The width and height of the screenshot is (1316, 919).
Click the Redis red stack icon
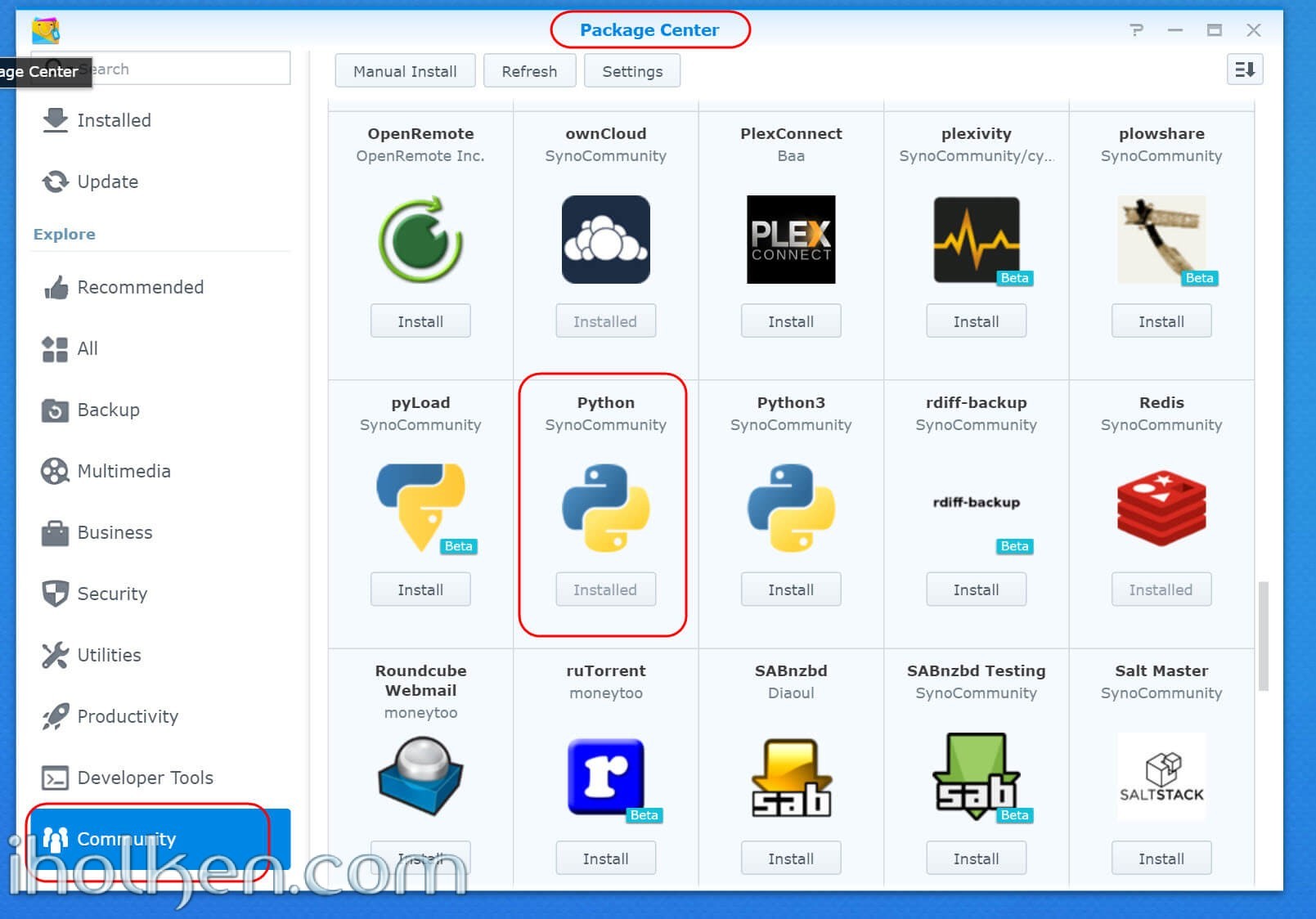(1161, 508)
